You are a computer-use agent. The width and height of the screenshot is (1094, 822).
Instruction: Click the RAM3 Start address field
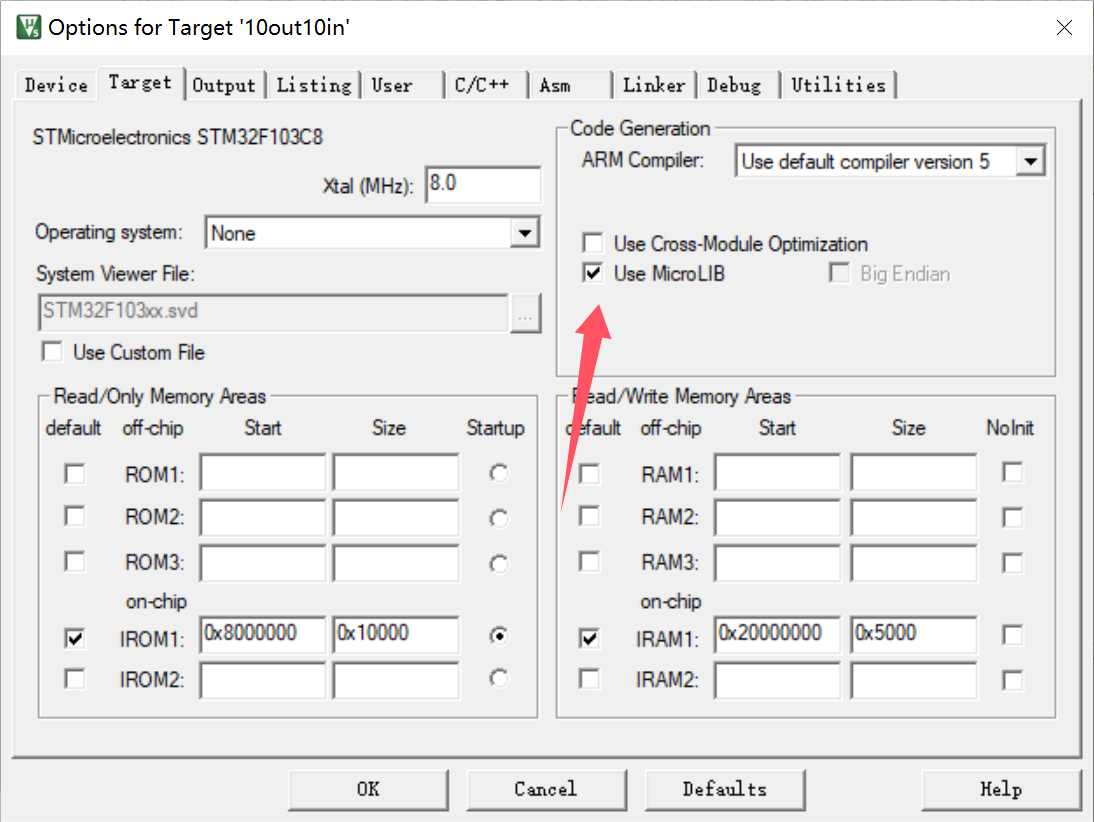point(777,562)
